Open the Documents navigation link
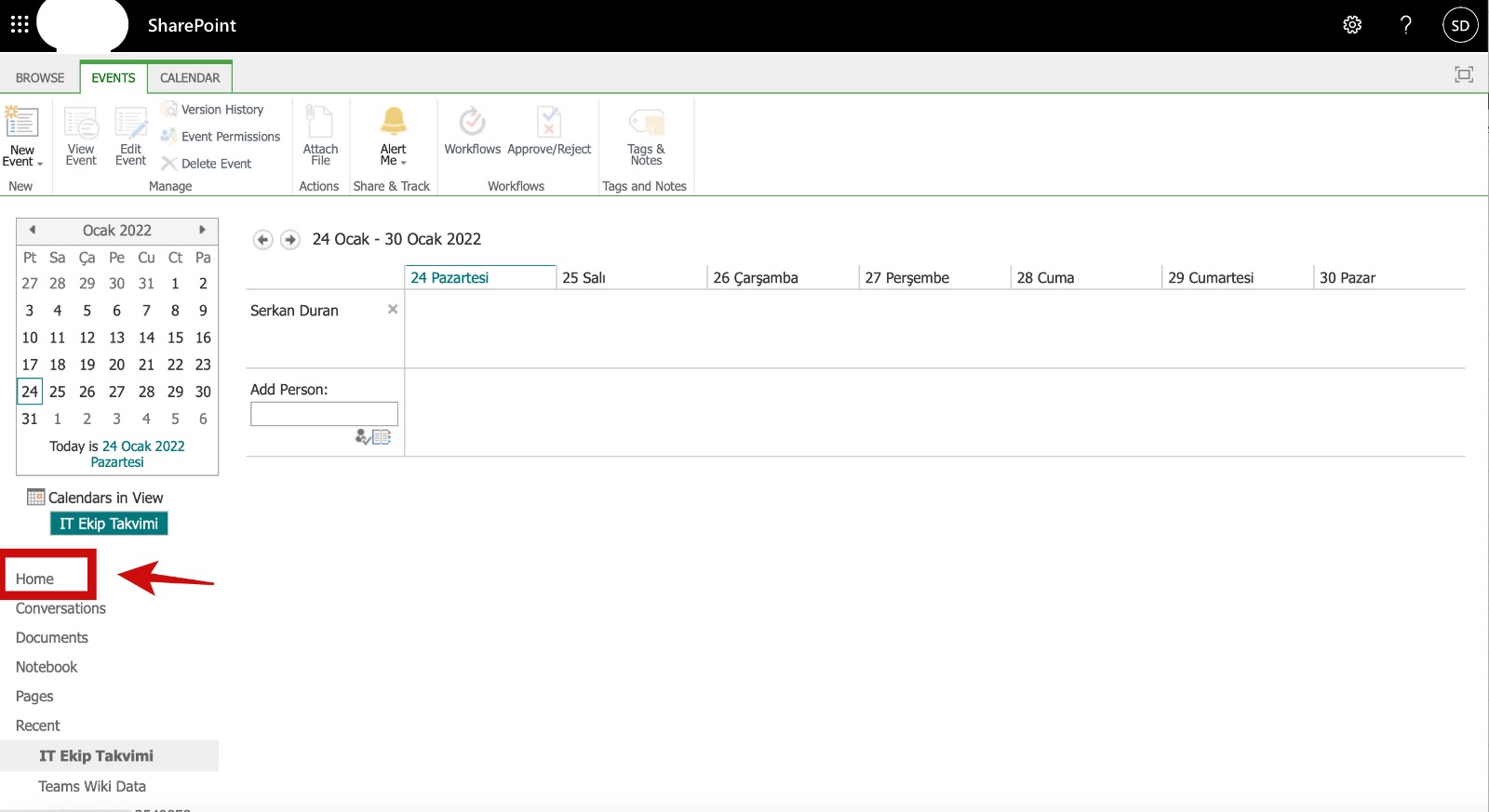Image resolution: width=1489 pixels, height=812 pixels. pos(52,638)
